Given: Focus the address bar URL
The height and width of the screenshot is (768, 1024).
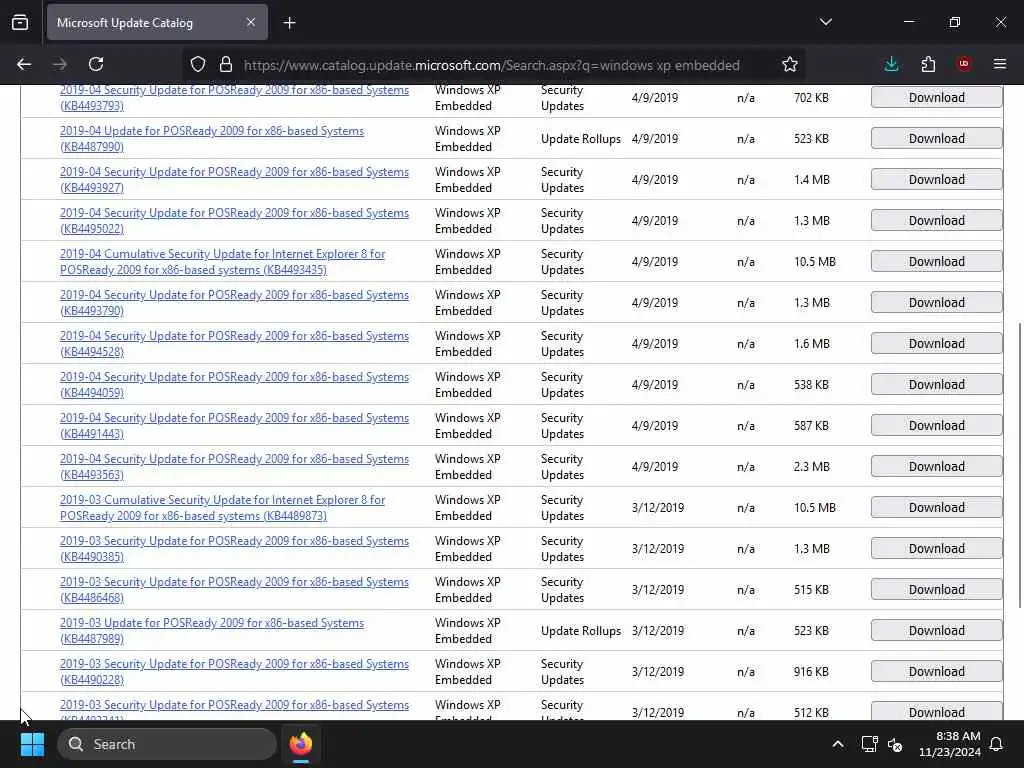Looking at the screenshot, I should coord(491,65).
